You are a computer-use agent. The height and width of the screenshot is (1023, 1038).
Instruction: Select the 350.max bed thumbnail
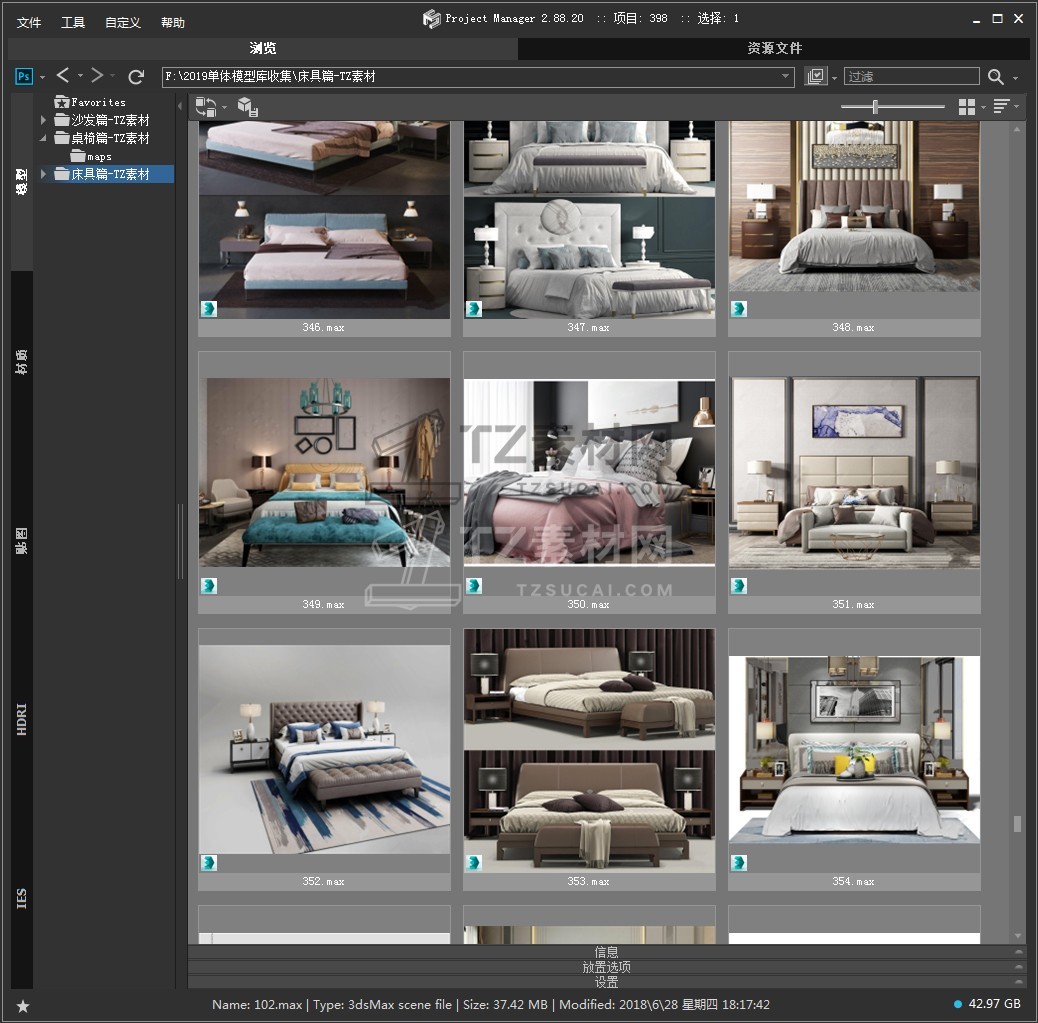click(589, 472)
